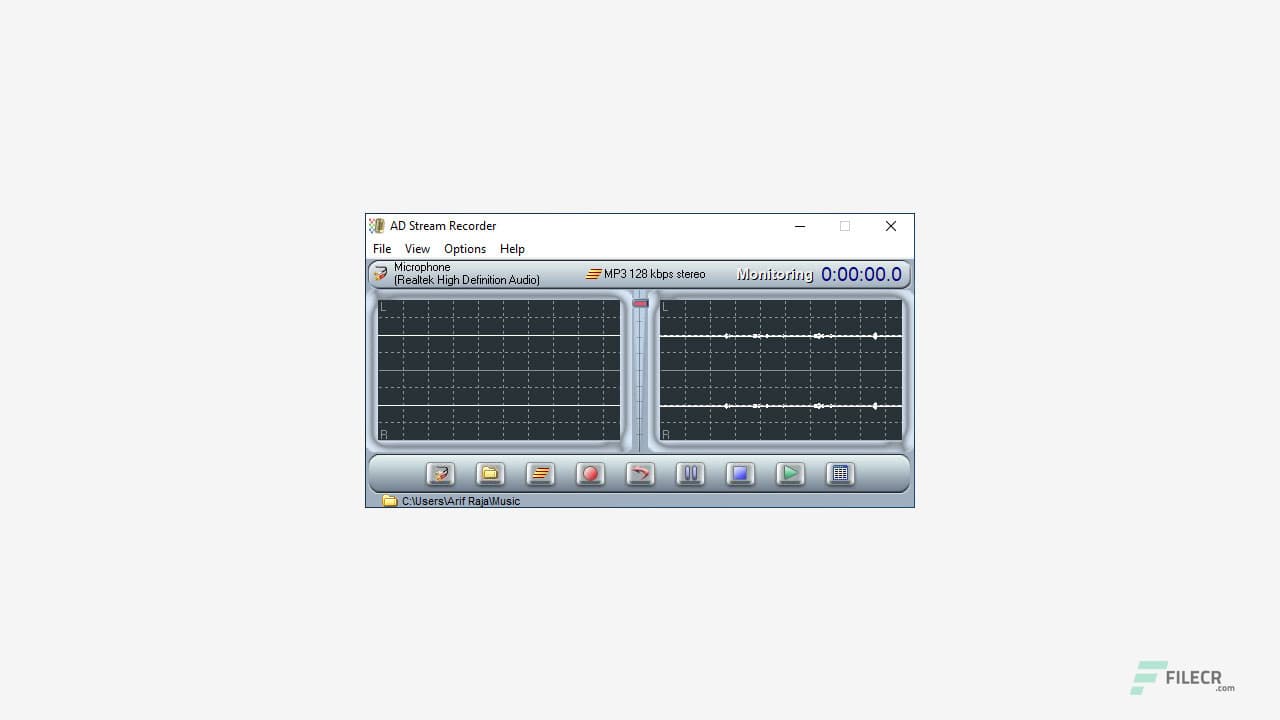The height and width of the screenshot is (720, 1280).
Task: Click the folder icon beside the Music path
Action: pos(389,501)
